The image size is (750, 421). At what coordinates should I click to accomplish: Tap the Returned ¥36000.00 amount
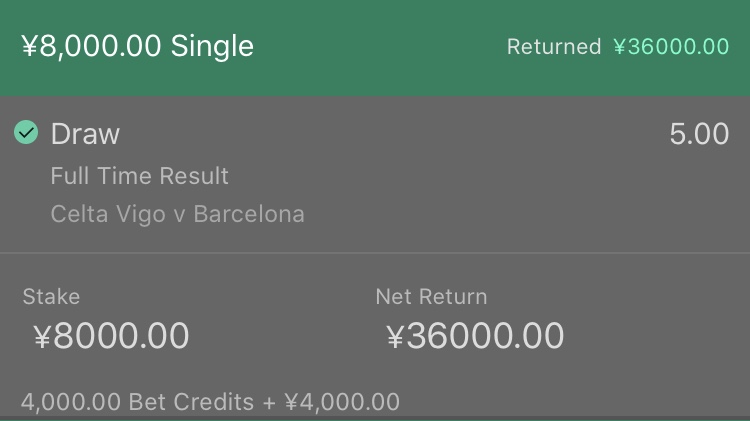[x=671, y=47]
